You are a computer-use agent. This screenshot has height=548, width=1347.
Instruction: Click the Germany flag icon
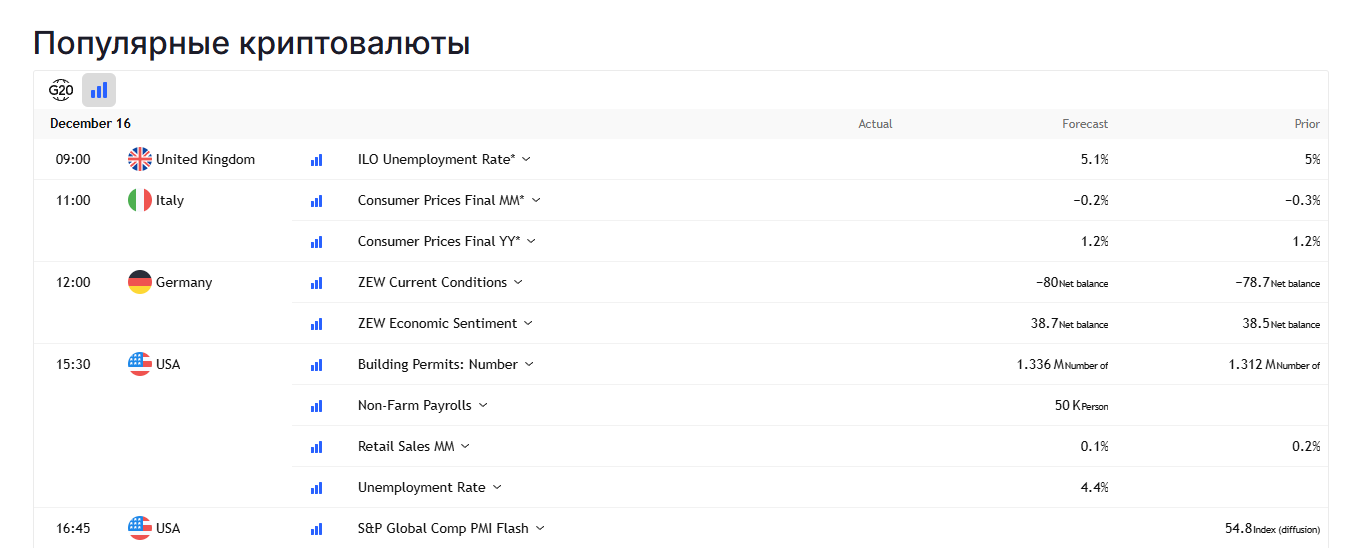140,282
